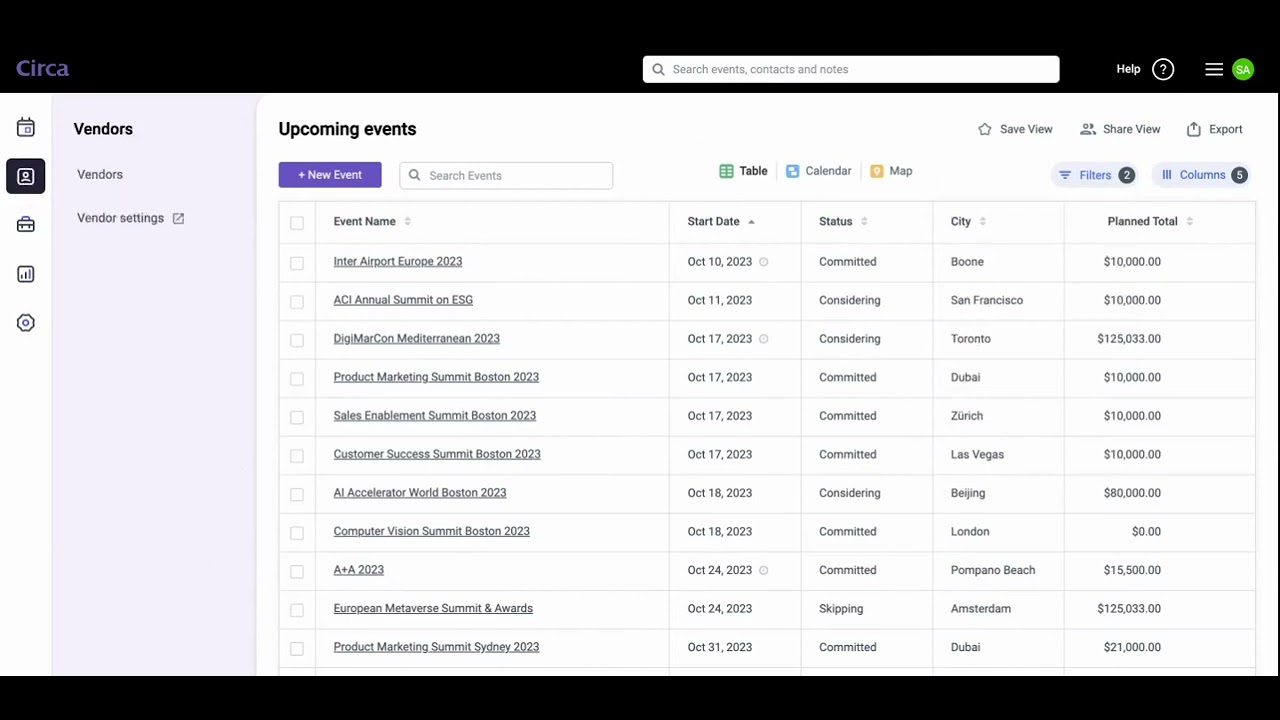Sort by Status column arrows
Screen dimensions: 1280x720
pyautogui.click(x=864, y=222)
